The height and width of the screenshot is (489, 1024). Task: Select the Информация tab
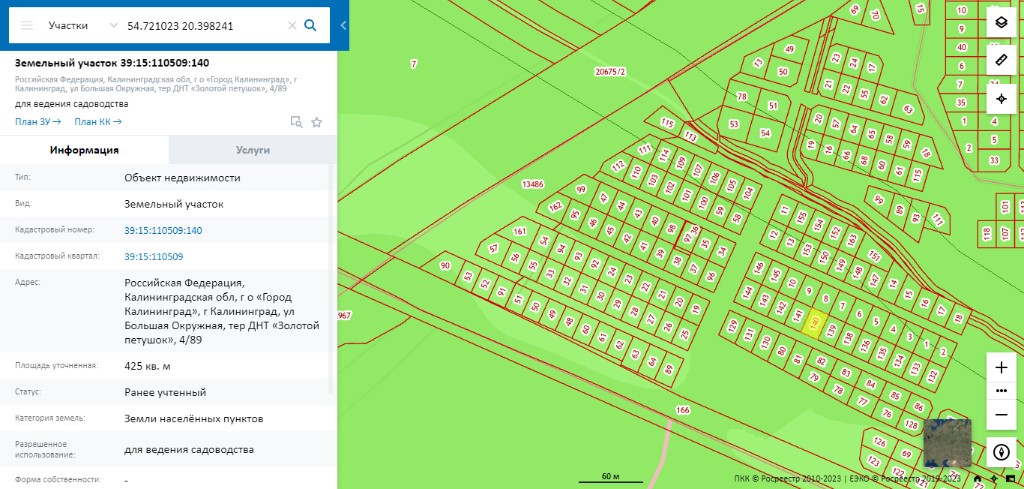pos(84,150)
